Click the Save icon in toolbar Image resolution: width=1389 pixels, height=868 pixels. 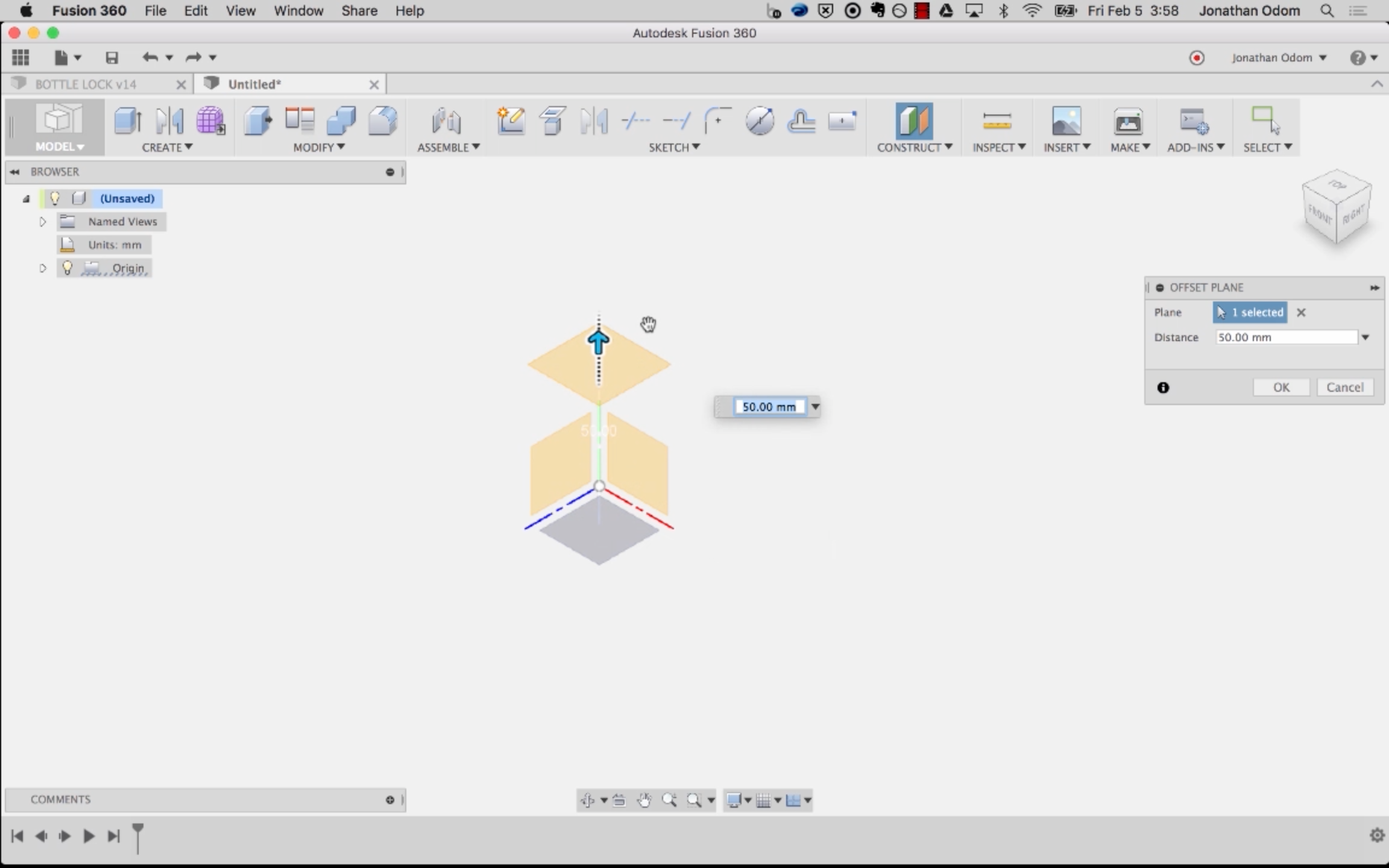[x=112, y=57]
